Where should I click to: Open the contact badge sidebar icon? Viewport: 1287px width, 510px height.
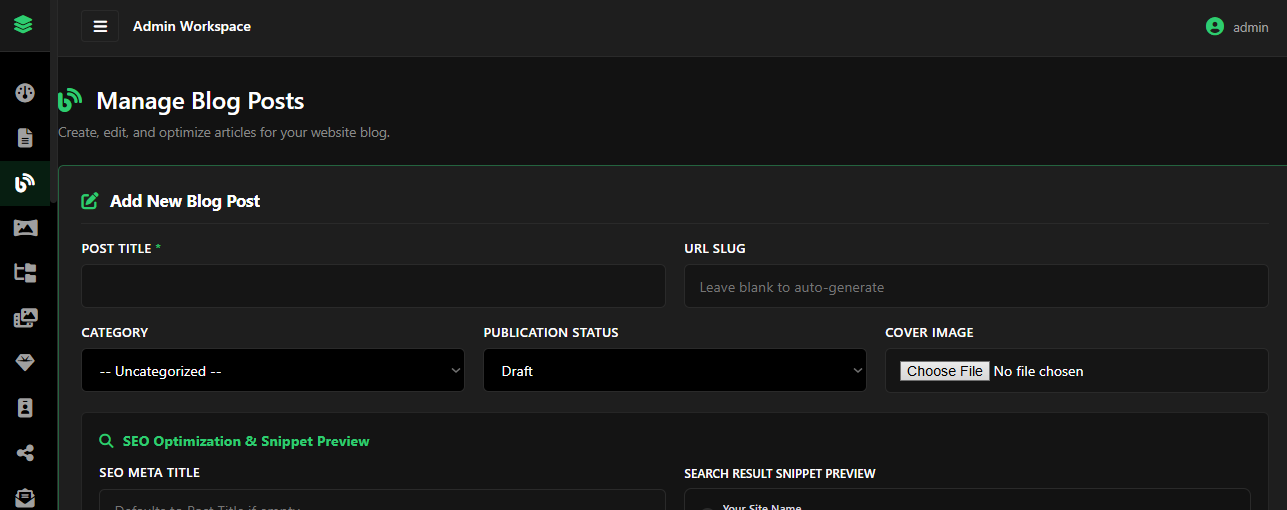(25, 408)
